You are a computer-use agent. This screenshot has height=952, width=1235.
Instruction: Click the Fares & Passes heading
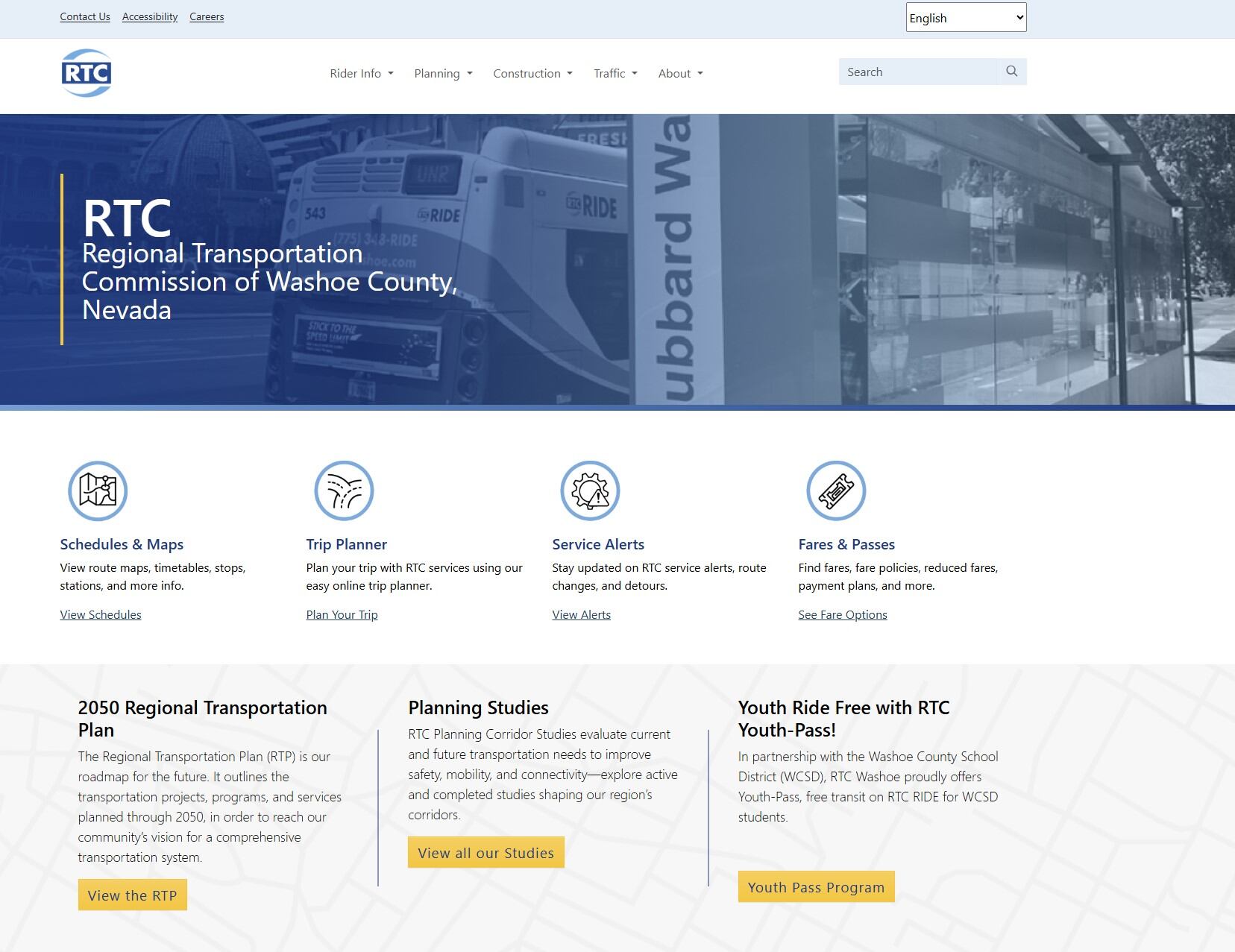coord(846,544)
